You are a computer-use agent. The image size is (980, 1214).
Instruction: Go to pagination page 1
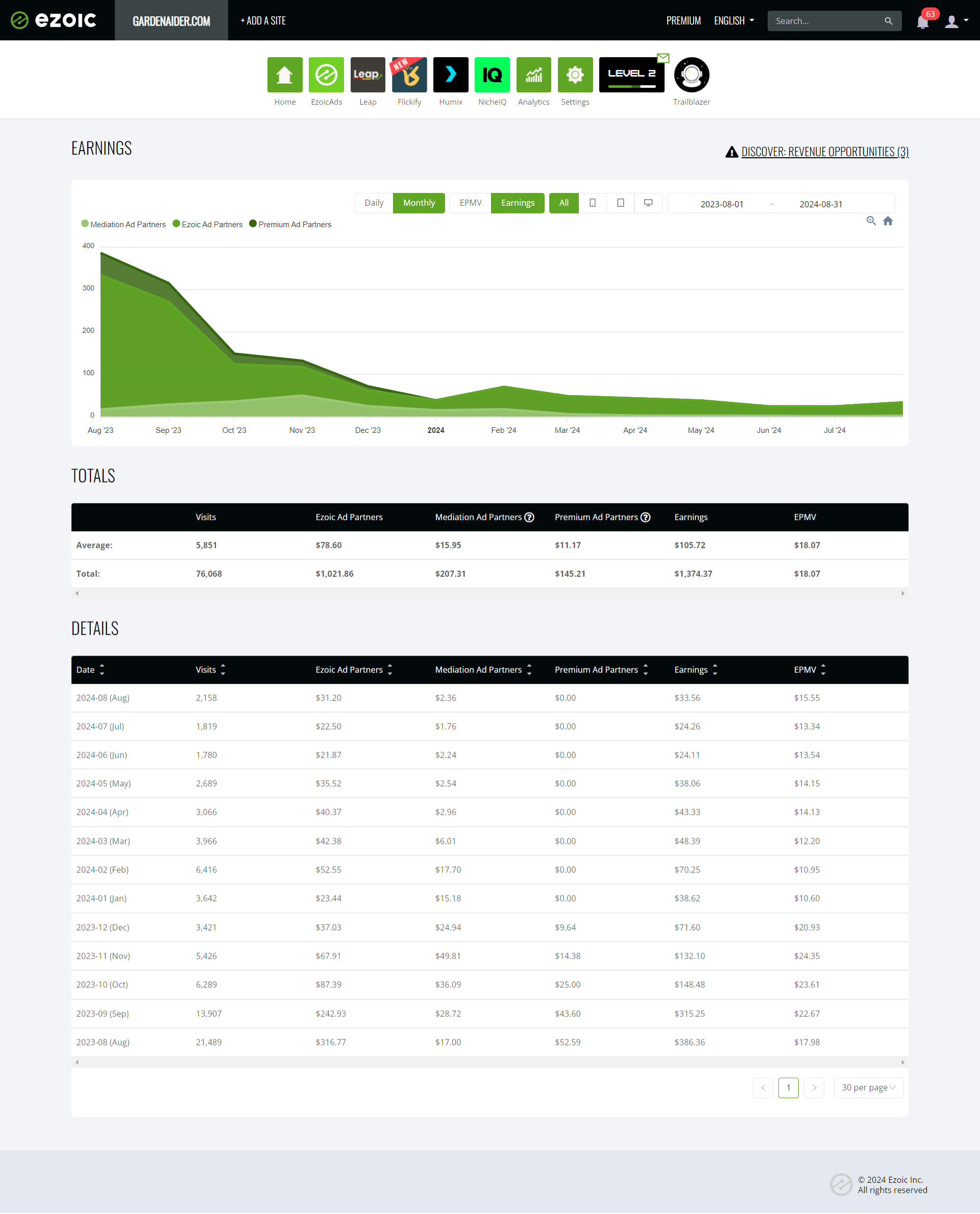(788, 1088)
